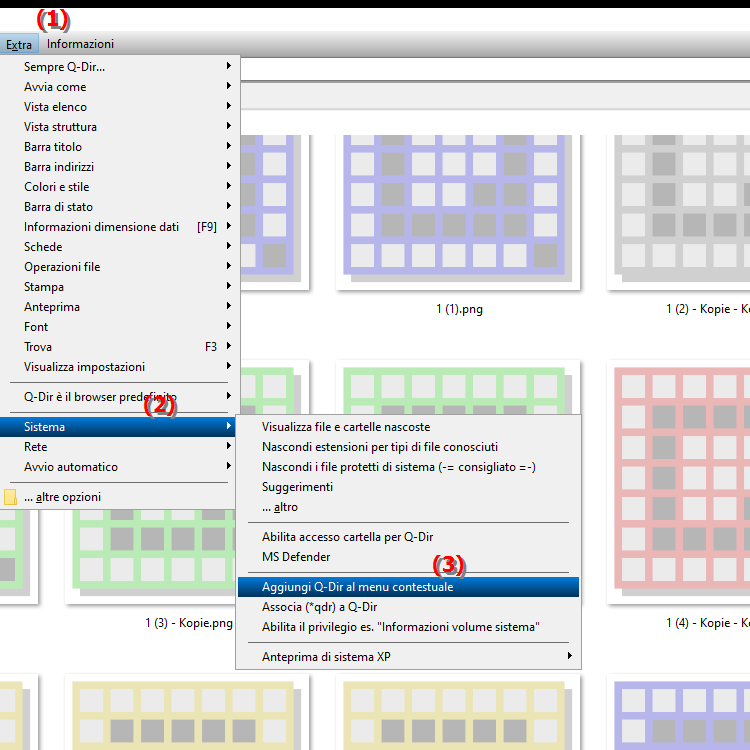Expand the Barra titolo submenu

(120, 147)
